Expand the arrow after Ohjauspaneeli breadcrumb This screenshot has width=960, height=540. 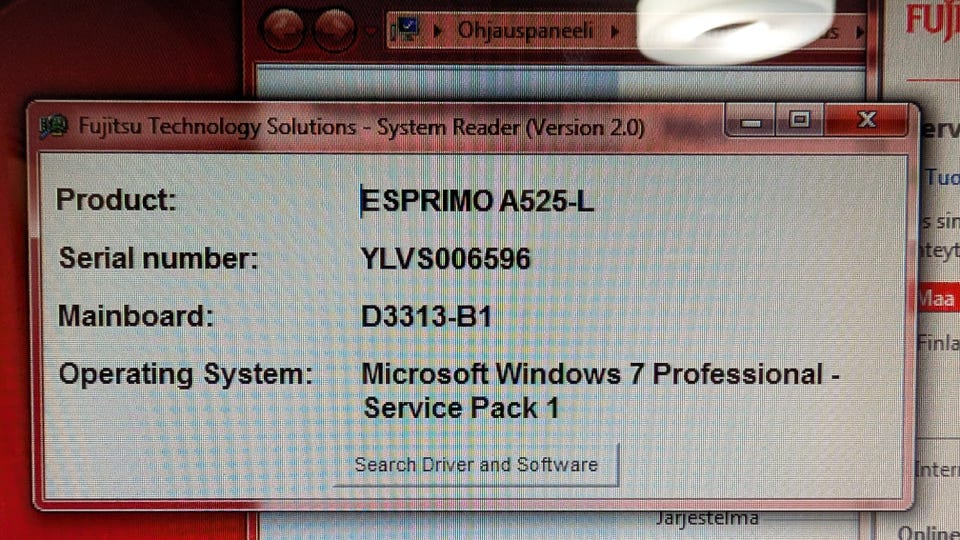point(615,31)
